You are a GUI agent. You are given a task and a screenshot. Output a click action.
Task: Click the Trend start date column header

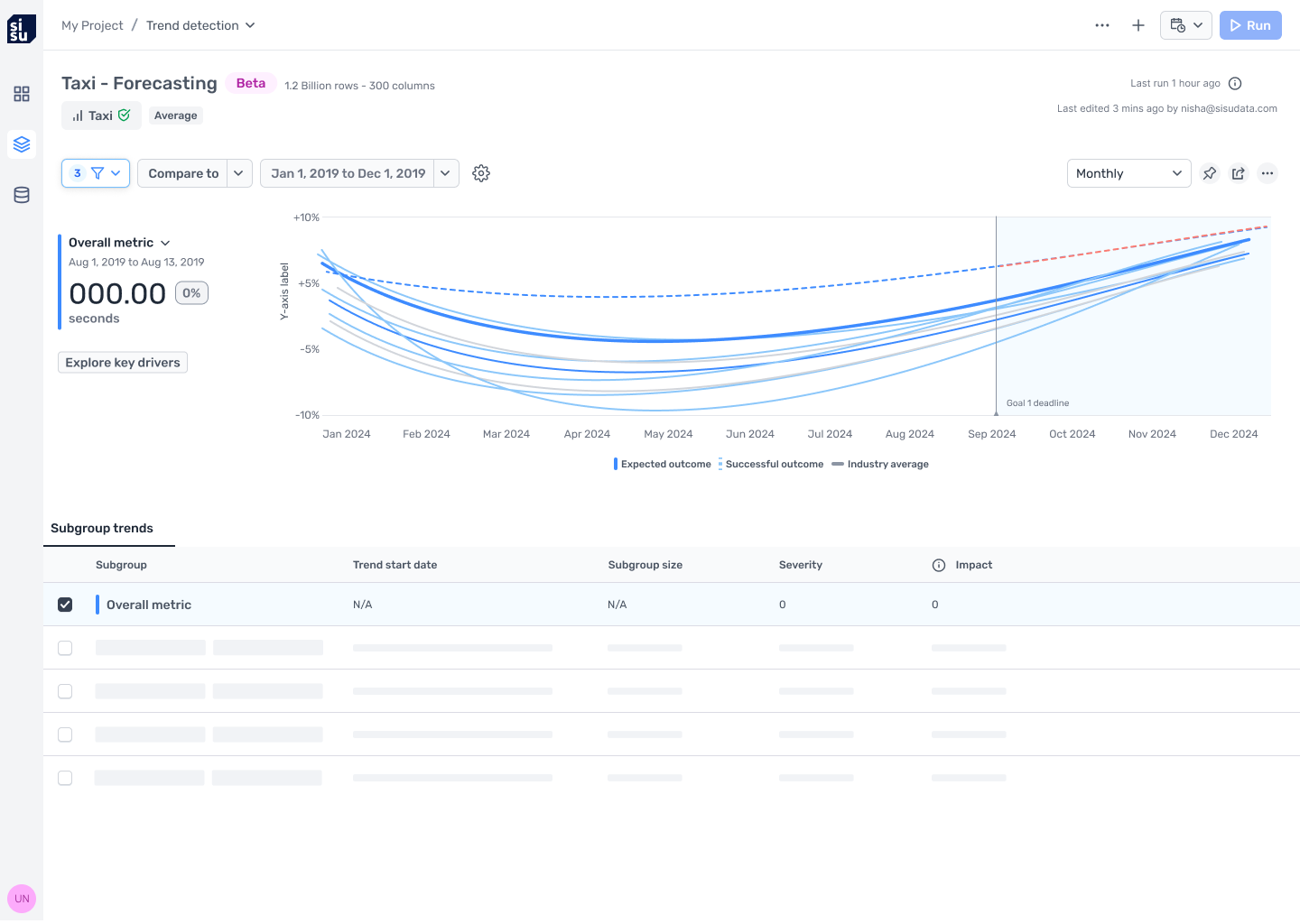click(x=395, y=565)
